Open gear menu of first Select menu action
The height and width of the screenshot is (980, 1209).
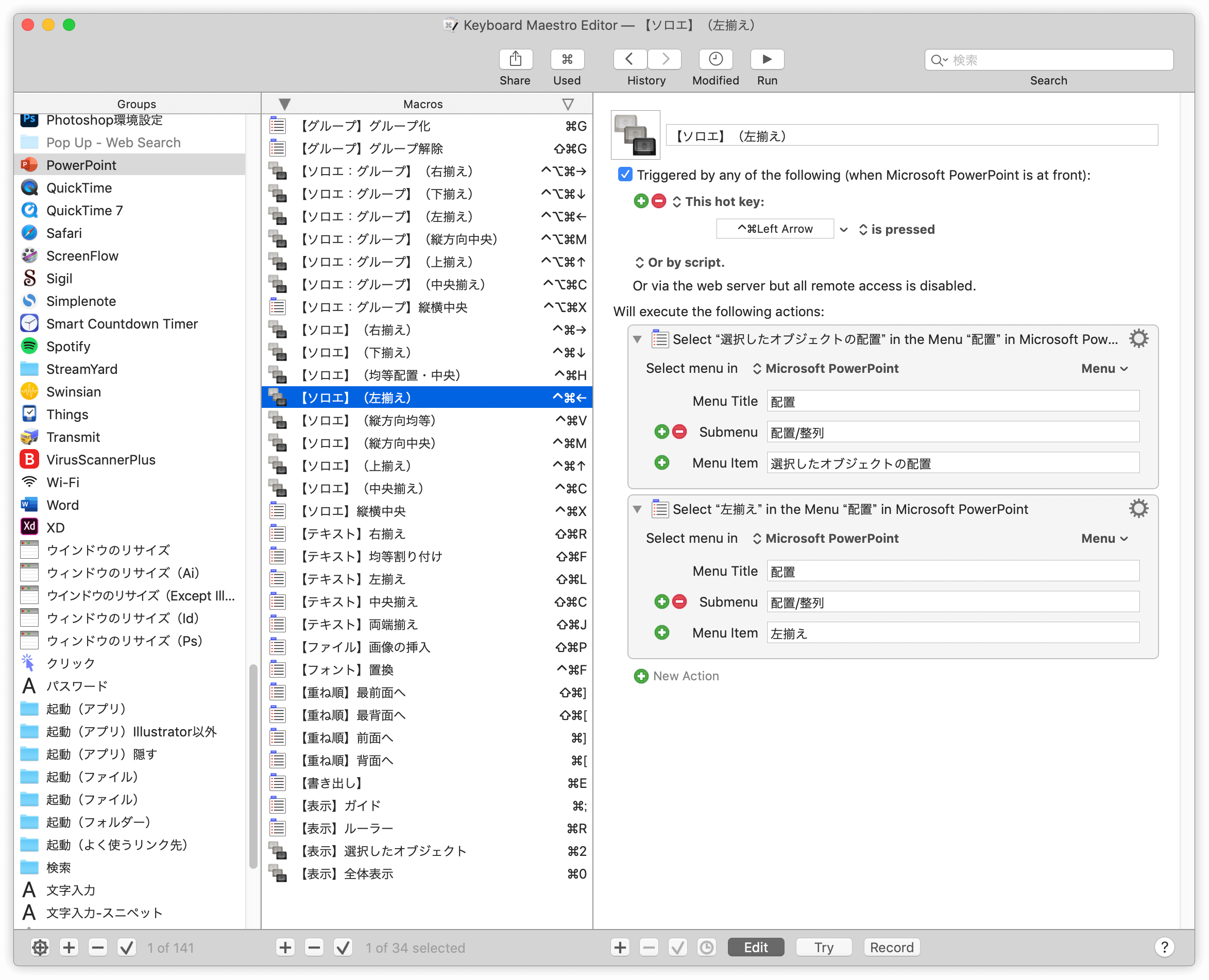tap(1137, 339)
